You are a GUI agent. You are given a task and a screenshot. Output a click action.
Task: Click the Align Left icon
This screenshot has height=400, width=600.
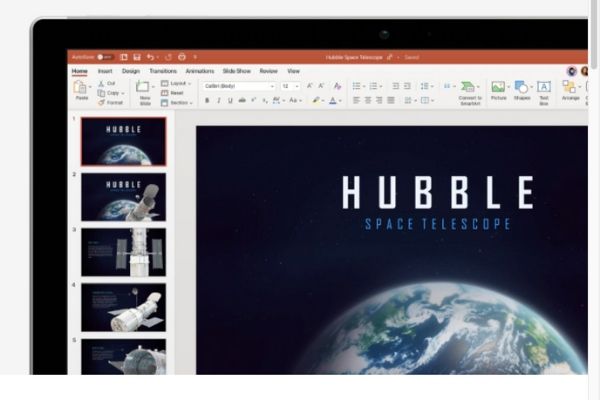[x=356, y=100]
